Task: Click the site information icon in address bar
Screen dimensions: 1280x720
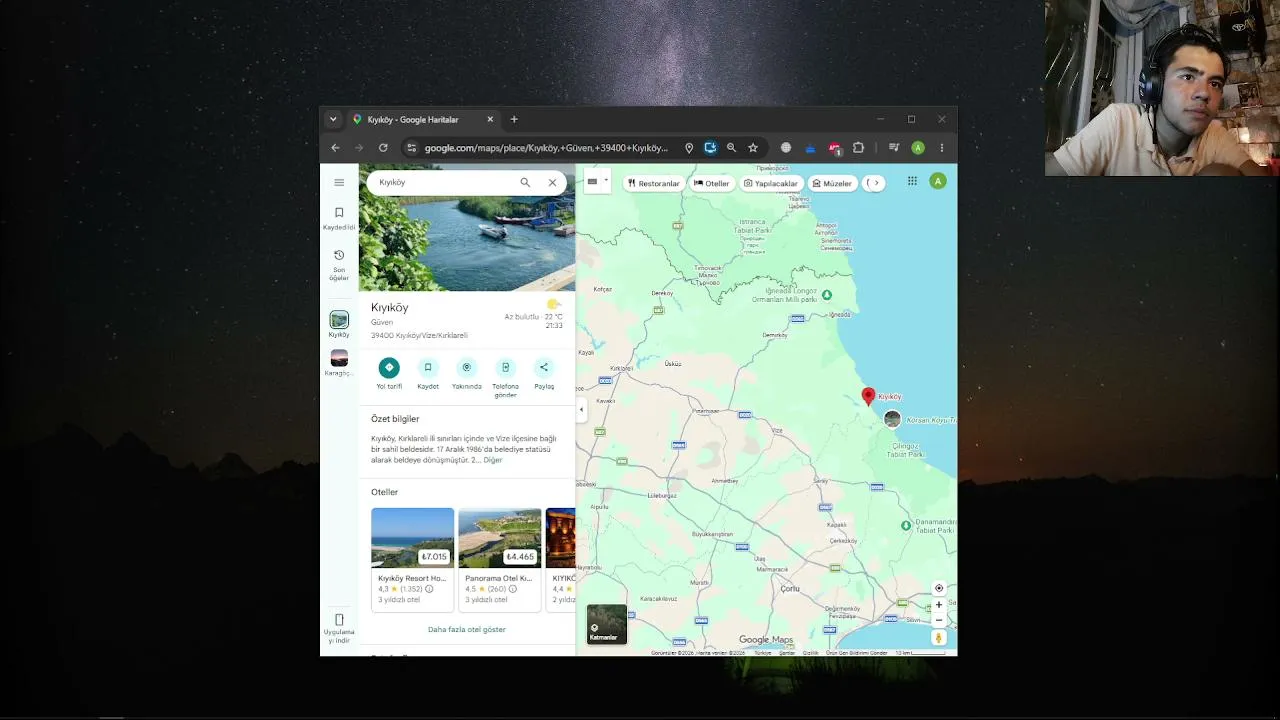Action: (411, 148)
